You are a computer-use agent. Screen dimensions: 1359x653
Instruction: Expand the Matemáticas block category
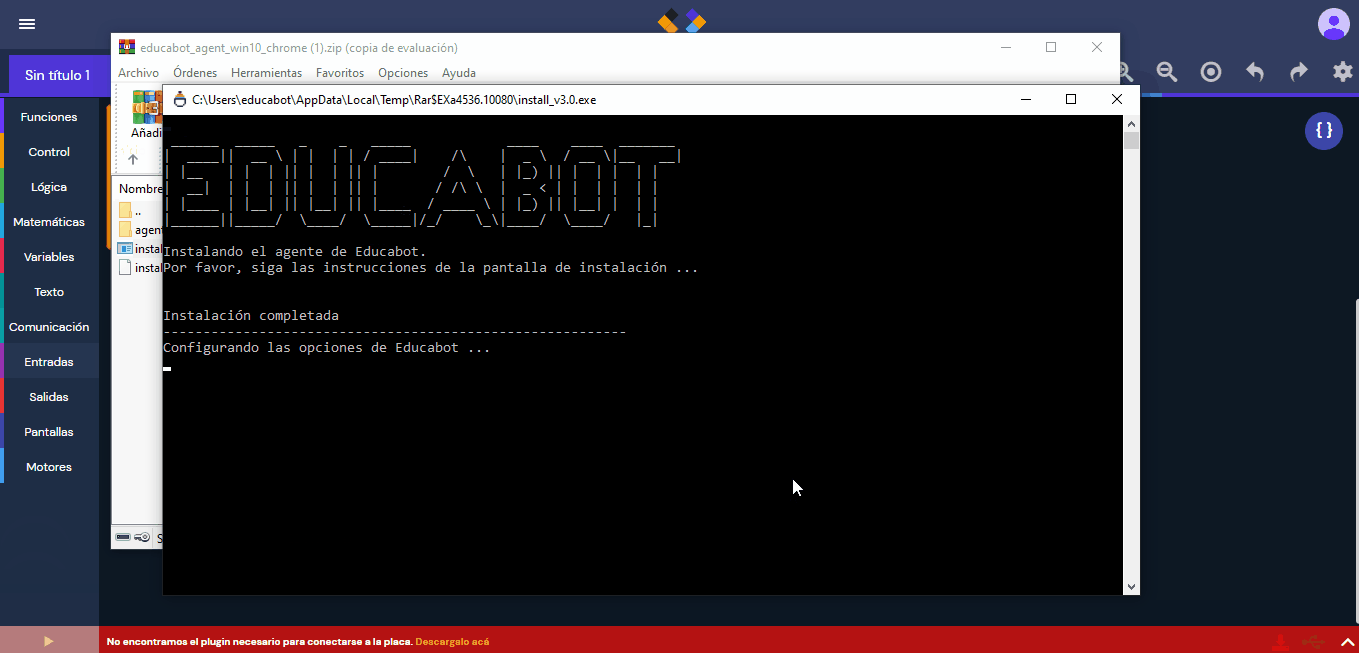click(x=49, y=222)
